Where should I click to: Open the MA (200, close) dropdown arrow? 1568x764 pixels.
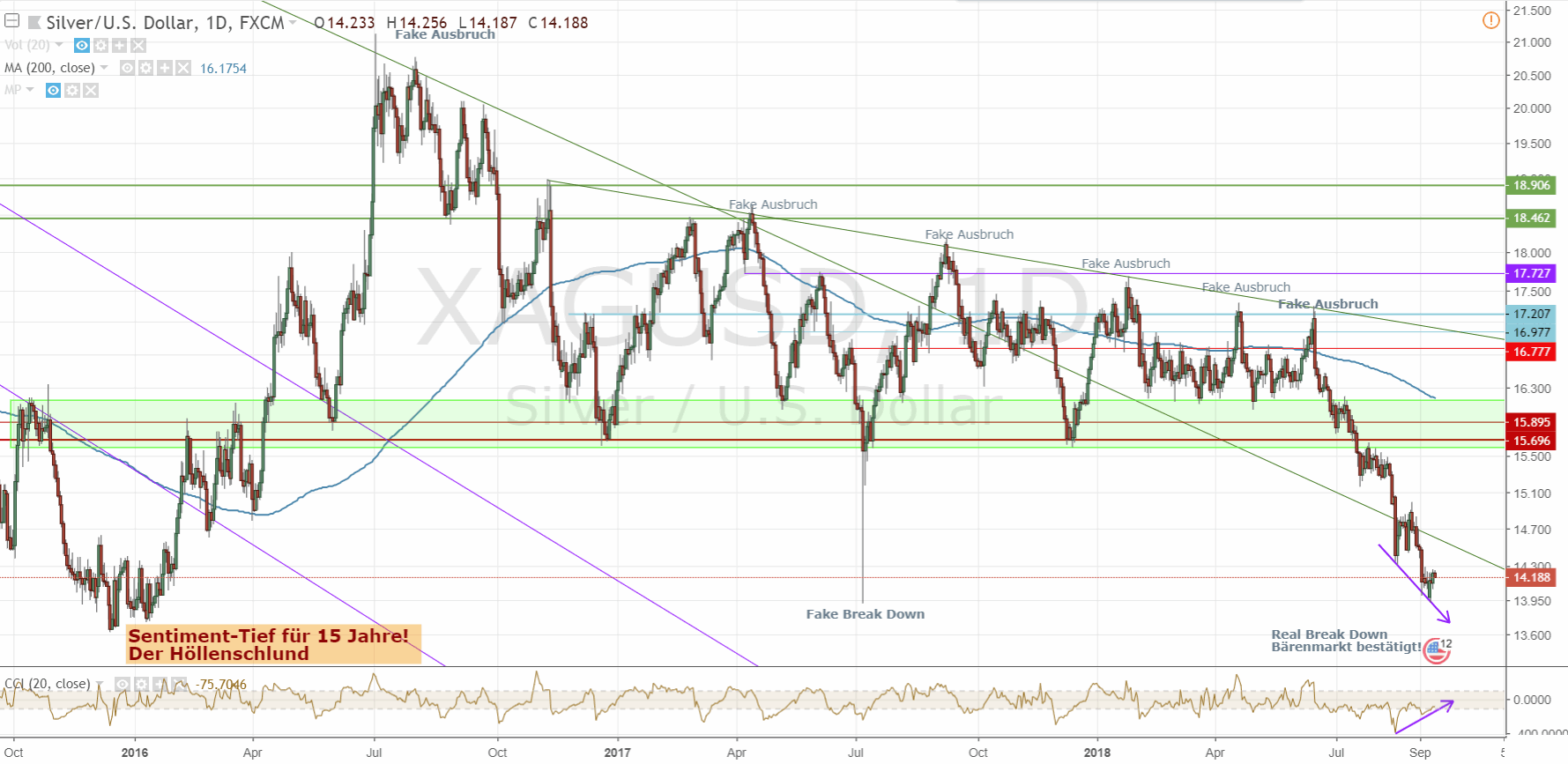pyautogui.click(x=104, y=68)
